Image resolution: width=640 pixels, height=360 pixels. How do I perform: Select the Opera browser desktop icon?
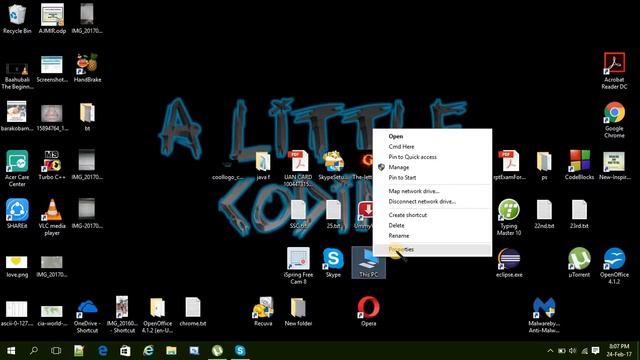coord(368,311)
